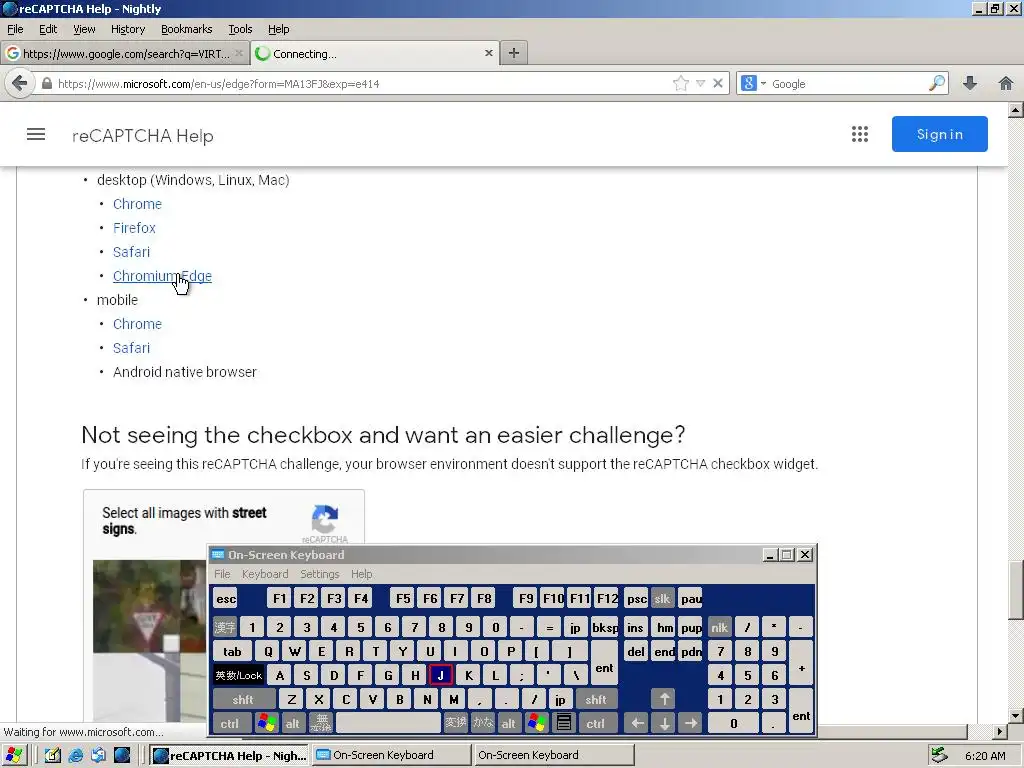Click the down arrow key on keyboard
This screenshot has width=1024, height=768.
664,724
